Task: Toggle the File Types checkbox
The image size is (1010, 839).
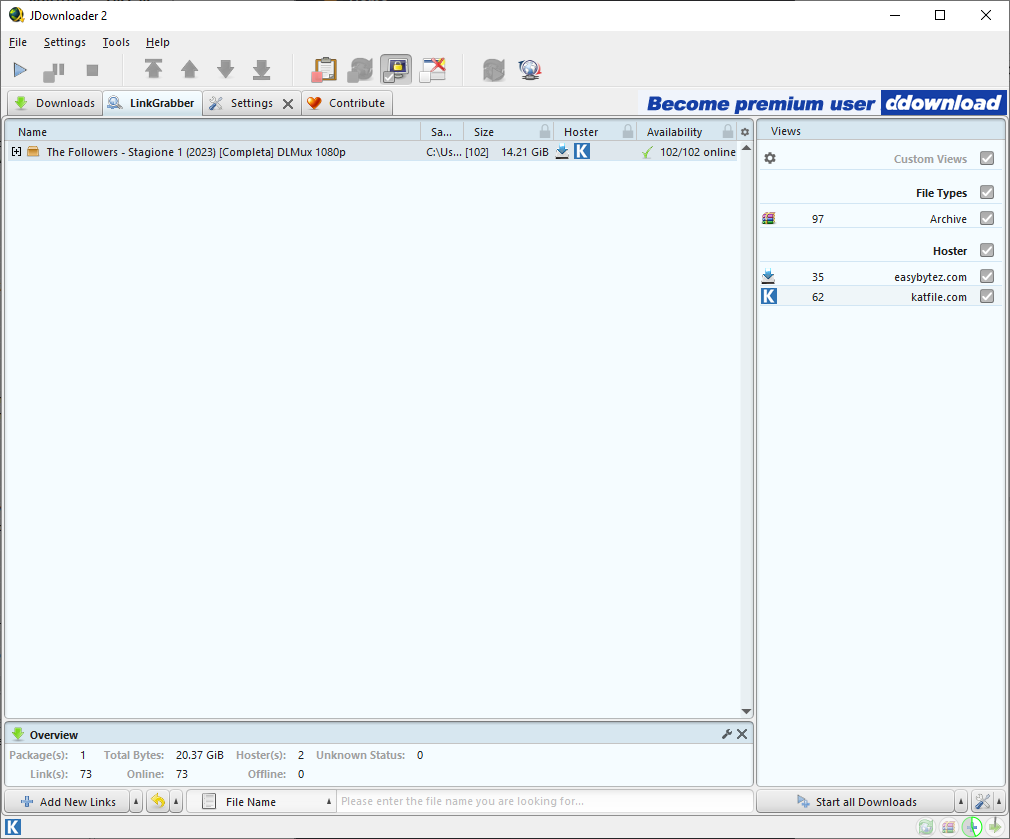Action: 987,192
